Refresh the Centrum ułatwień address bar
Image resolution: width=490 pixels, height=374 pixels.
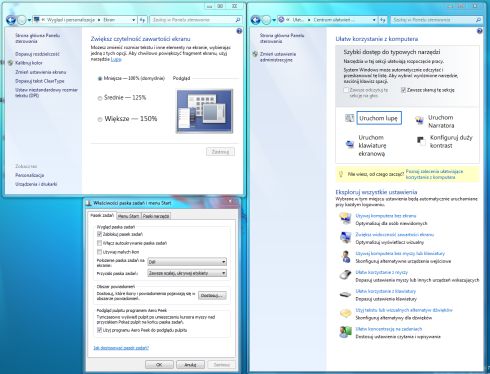pyautogui.click(x=383, y=20)
